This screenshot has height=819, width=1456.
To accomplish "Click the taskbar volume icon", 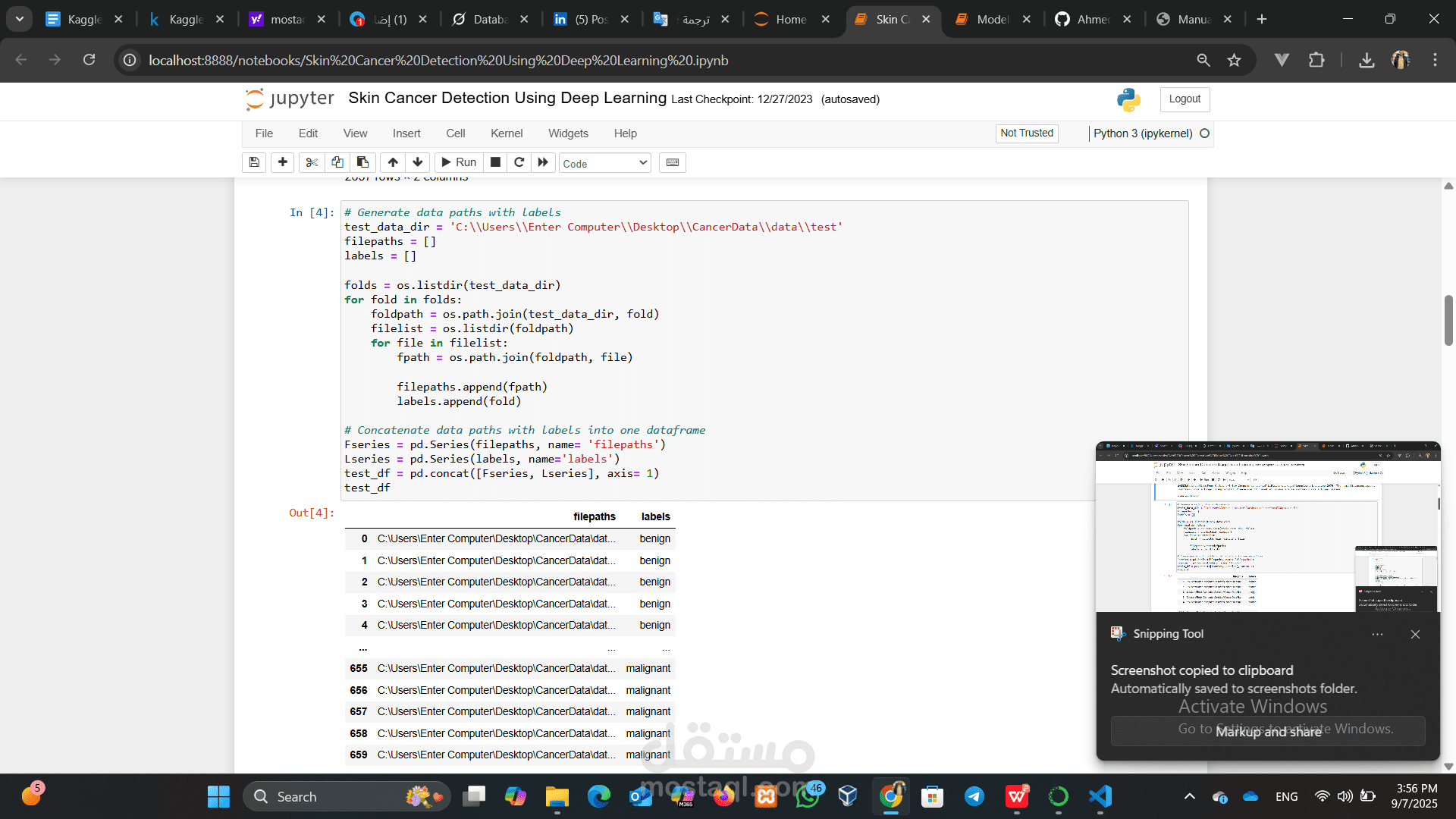I will pos(1345,797).
